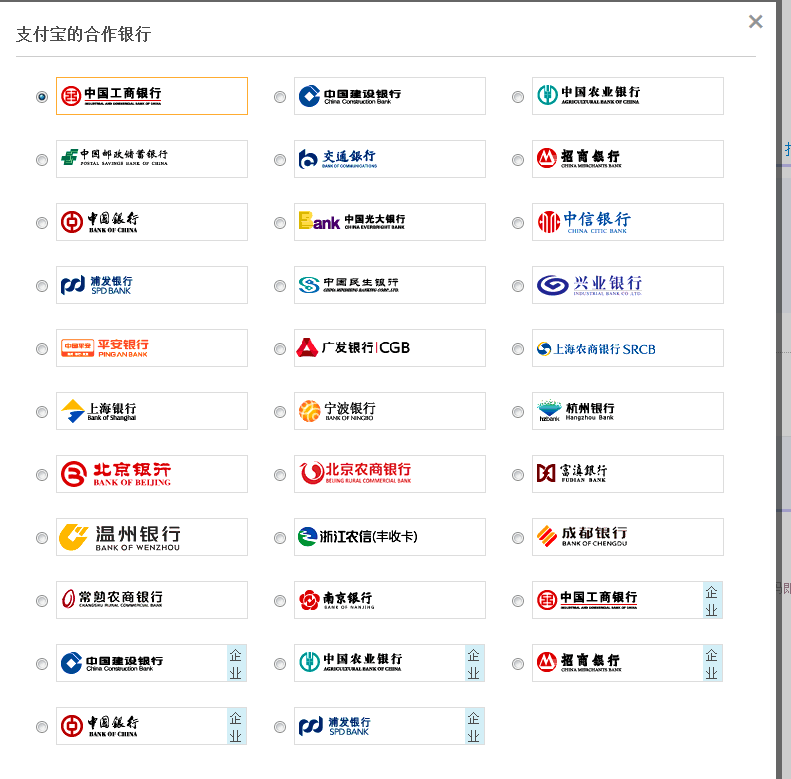Screen dimensions: 791x779
Task: Select radio button for 常熟农商银行
Action: tap(42, 601)
